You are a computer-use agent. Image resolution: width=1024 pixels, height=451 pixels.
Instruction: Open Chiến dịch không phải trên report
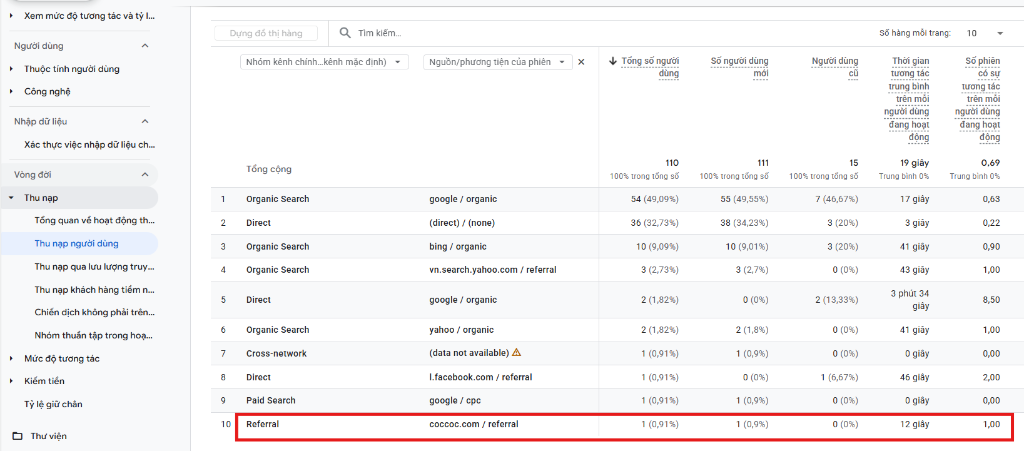pyautogui.click(x=95, y=312)
